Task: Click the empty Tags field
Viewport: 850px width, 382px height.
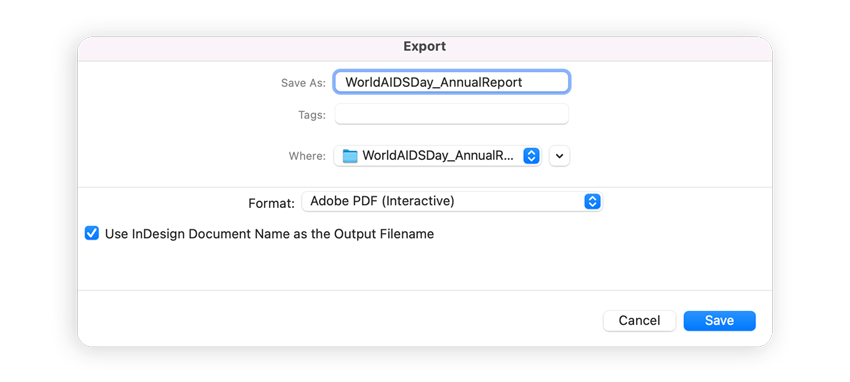Action: 452,114
